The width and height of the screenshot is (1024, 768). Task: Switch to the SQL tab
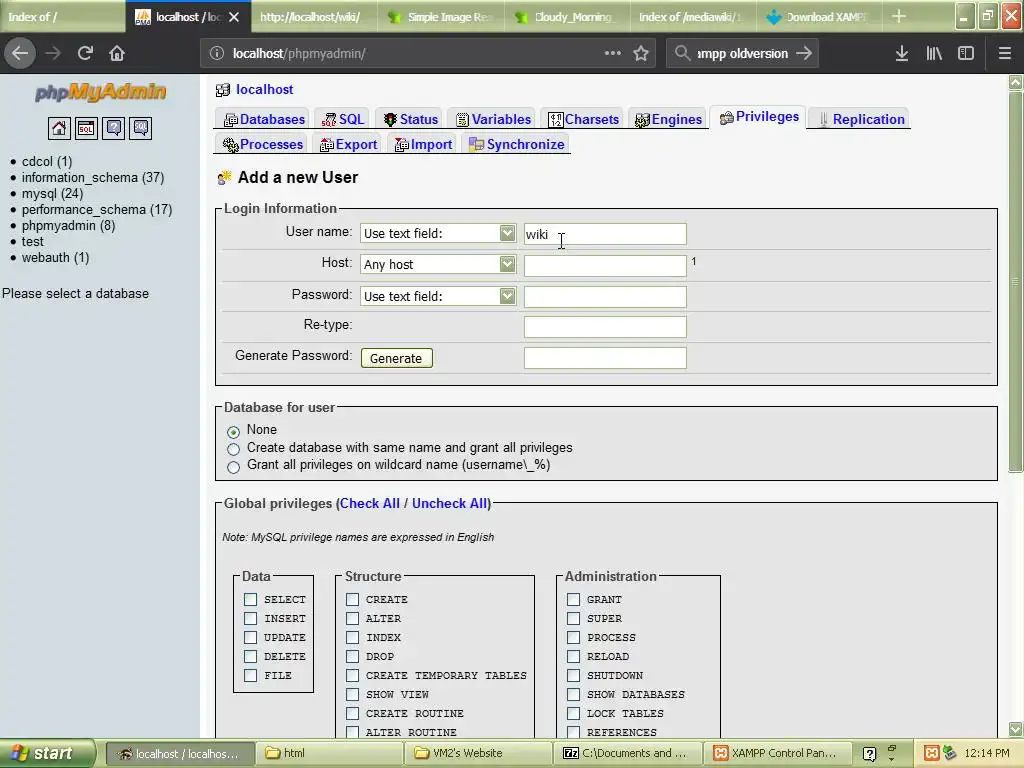[342, 119]
